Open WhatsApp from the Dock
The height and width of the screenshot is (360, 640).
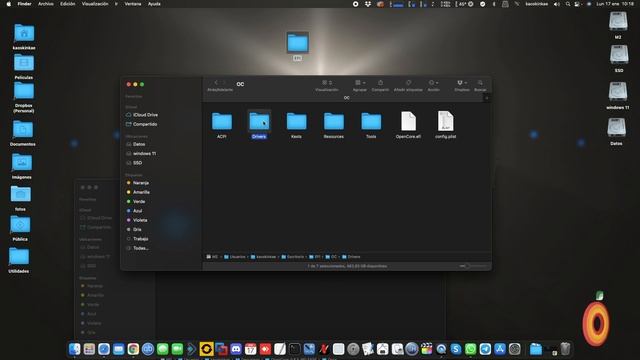471,349
